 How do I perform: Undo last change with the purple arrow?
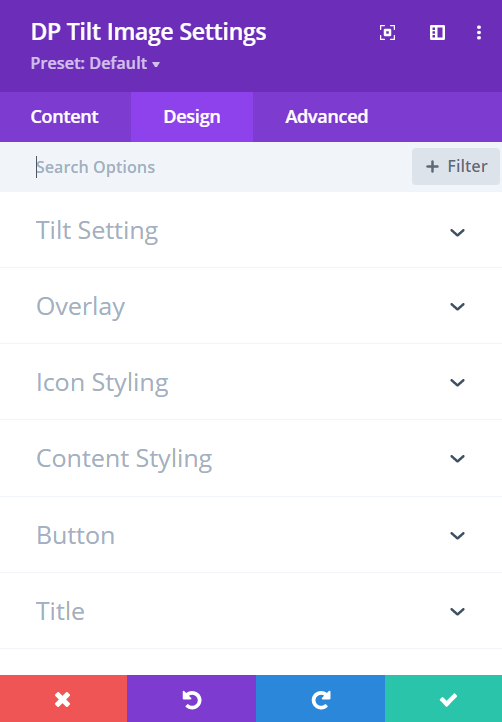point(191,699)
